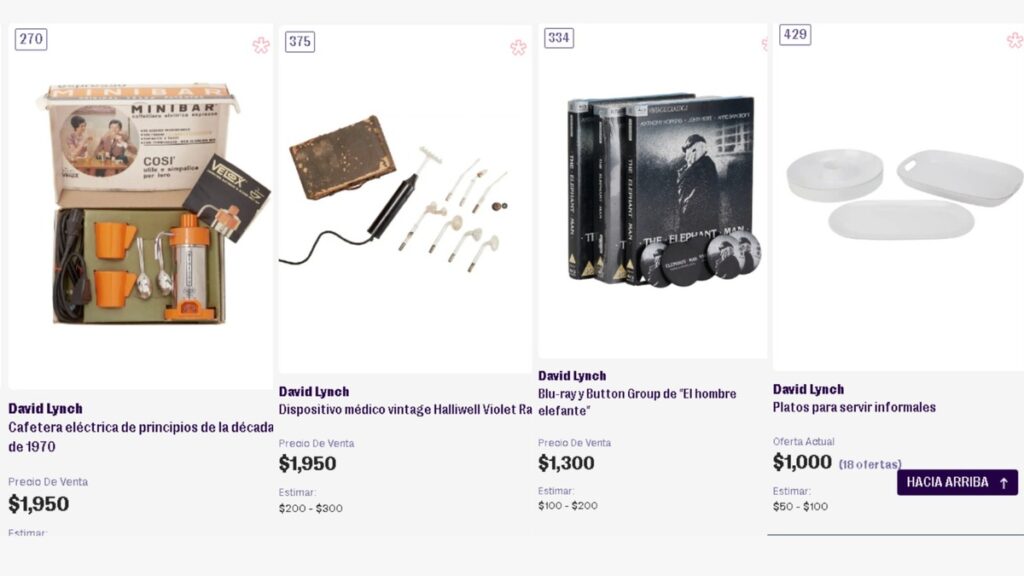This screenshot has width=1024, height=576.
Task: Click the lot number 270 badge
Action: (x=31, y=39)
